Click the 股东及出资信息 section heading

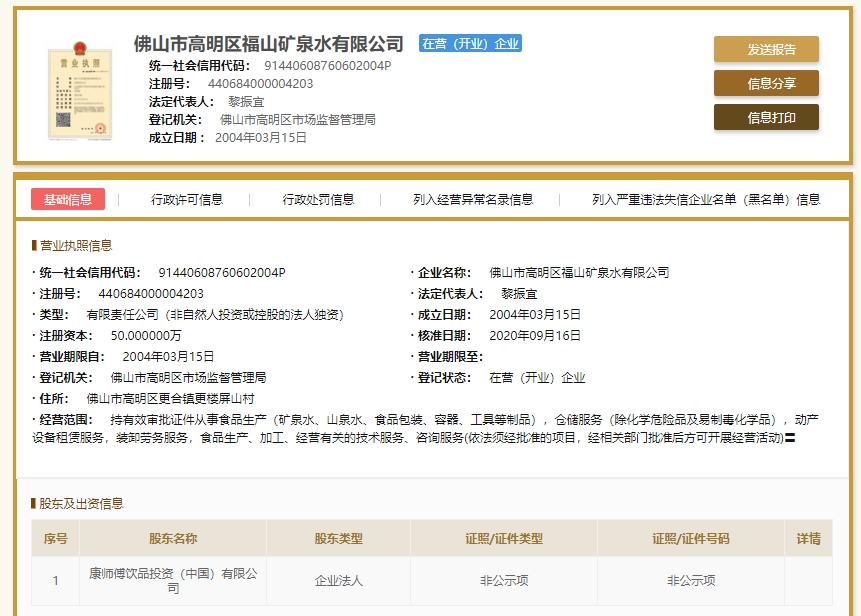(x=81, y=503)
